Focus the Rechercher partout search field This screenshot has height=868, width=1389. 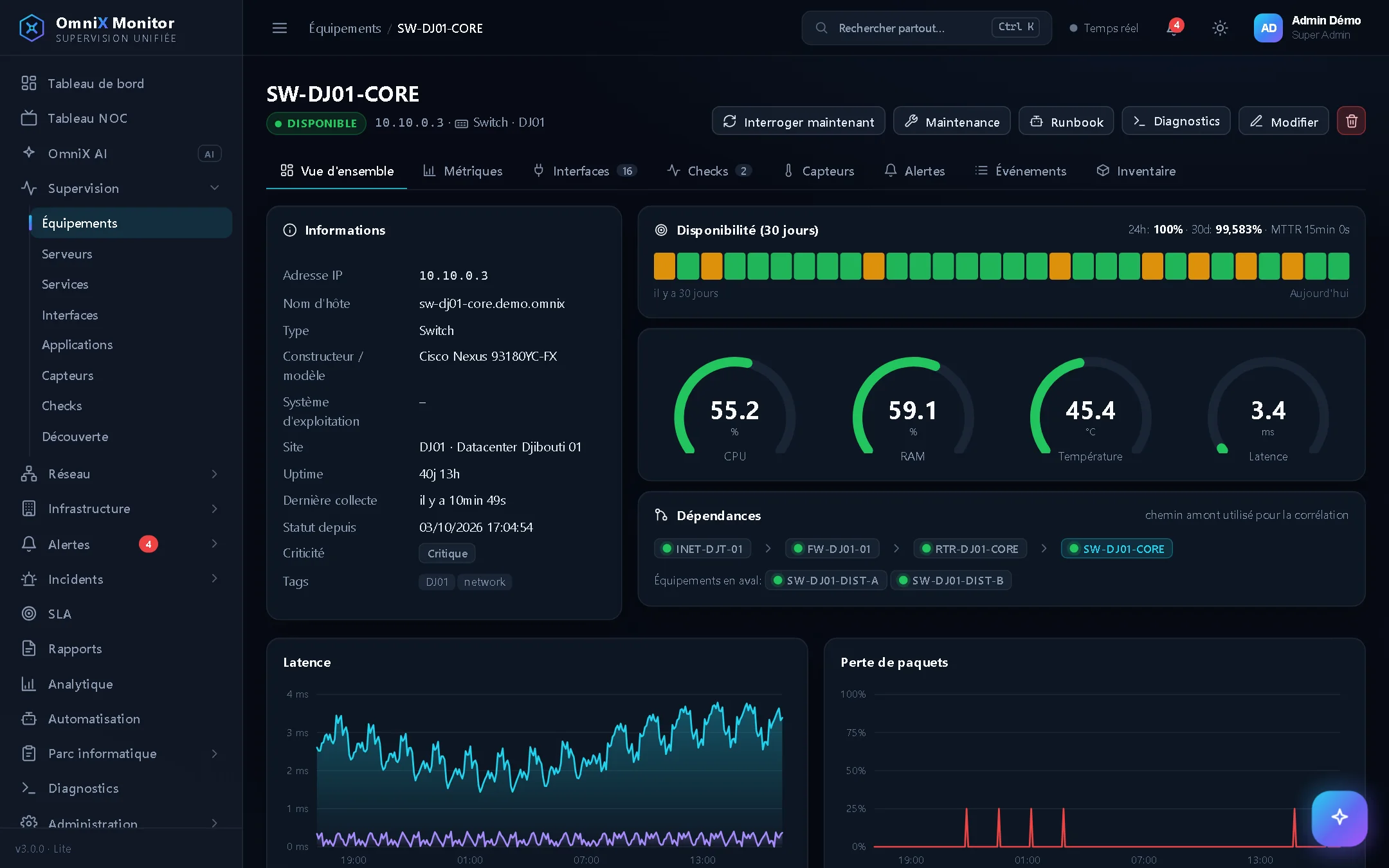click(x=927, y=28)
